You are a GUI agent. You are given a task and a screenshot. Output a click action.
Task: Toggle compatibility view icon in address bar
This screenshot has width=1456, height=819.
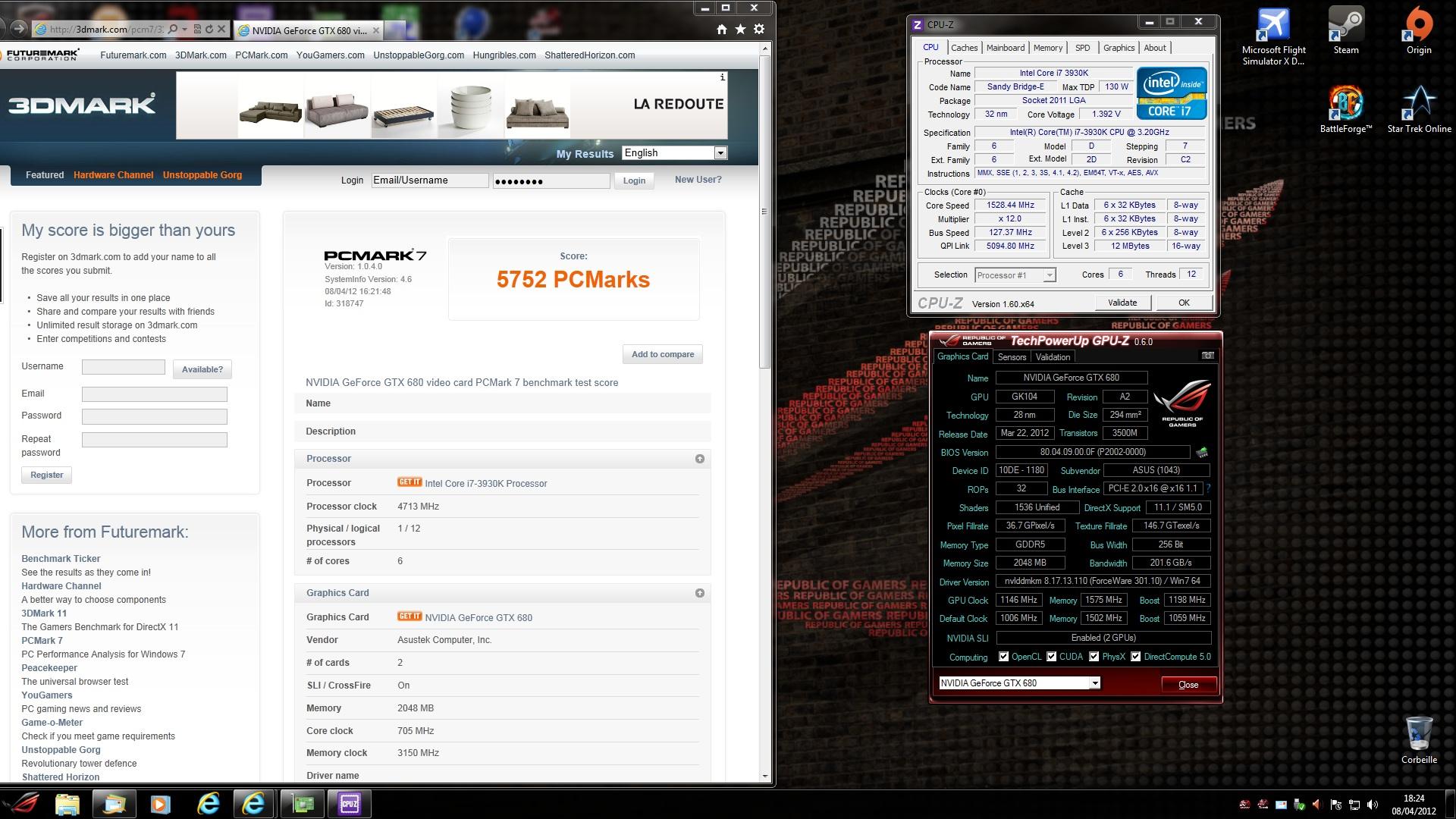(x=197, y=30)
